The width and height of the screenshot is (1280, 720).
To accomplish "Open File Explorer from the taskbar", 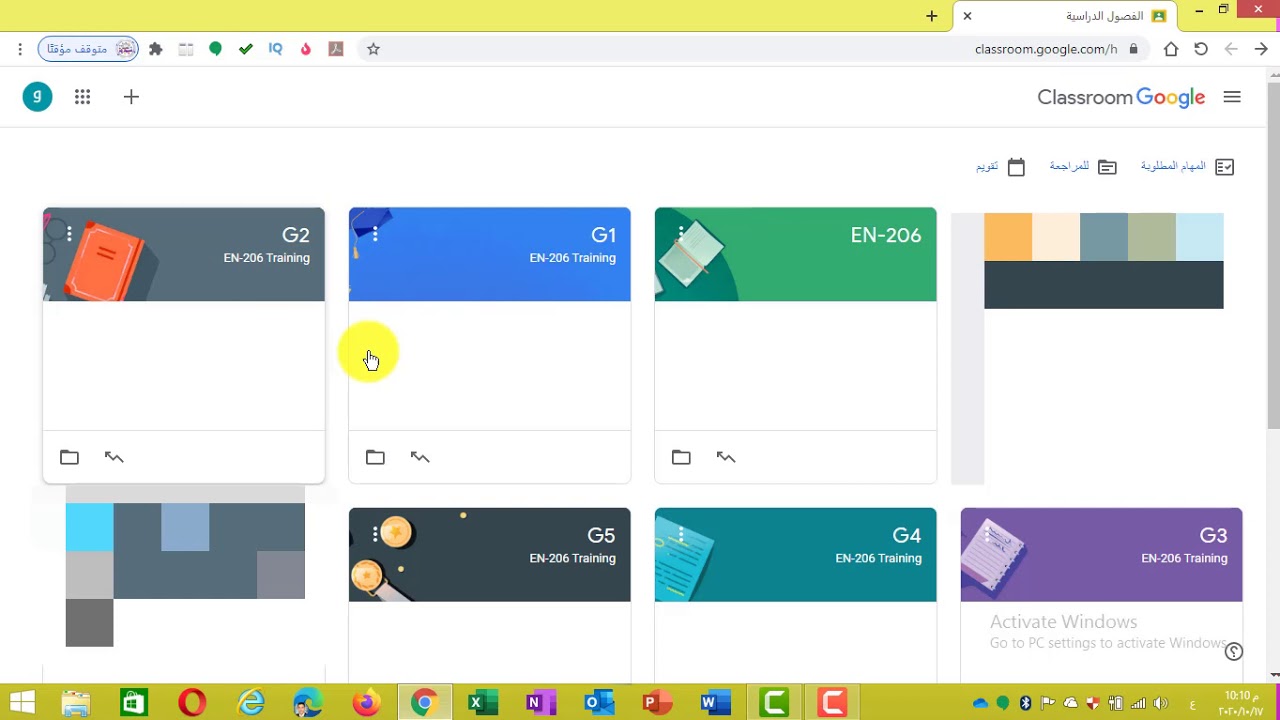I will point(76,703).
